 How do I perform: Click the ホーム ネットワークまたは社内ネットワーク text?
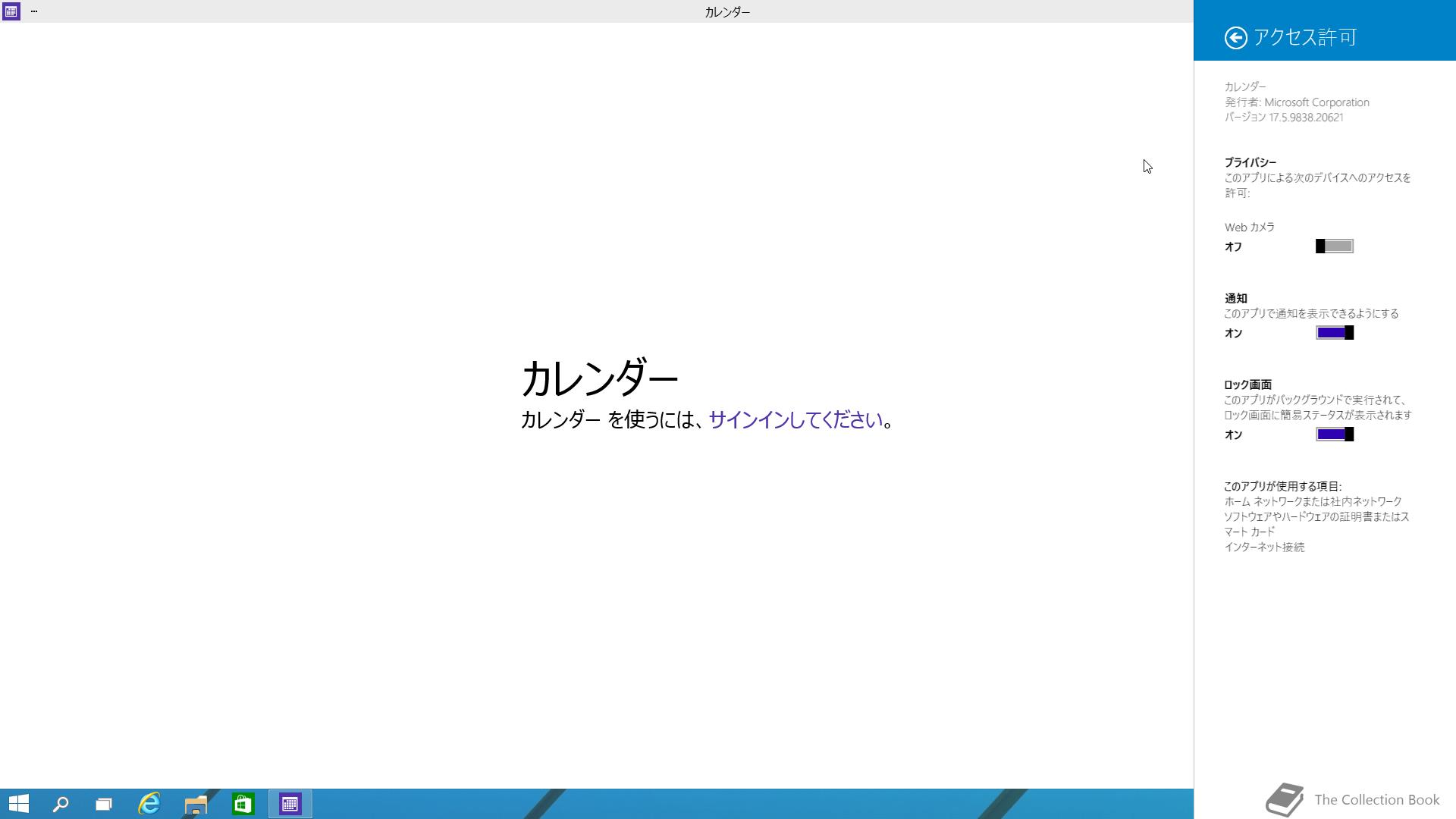click(1313, 501)
